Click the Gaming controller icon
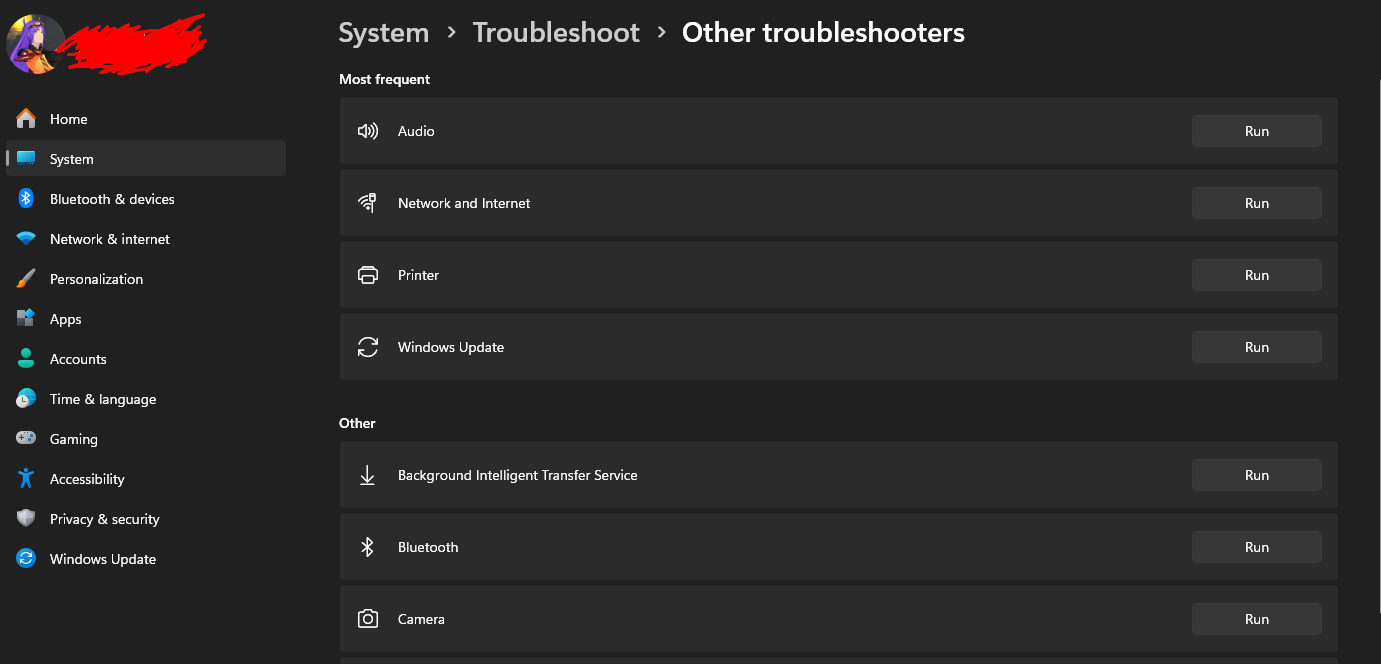Viewport: 1381px width, 664px height. tap(26, 439)
